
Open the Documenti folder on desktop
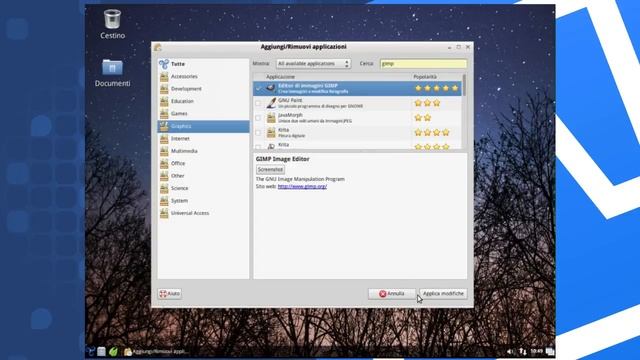(x=112, y=73)
